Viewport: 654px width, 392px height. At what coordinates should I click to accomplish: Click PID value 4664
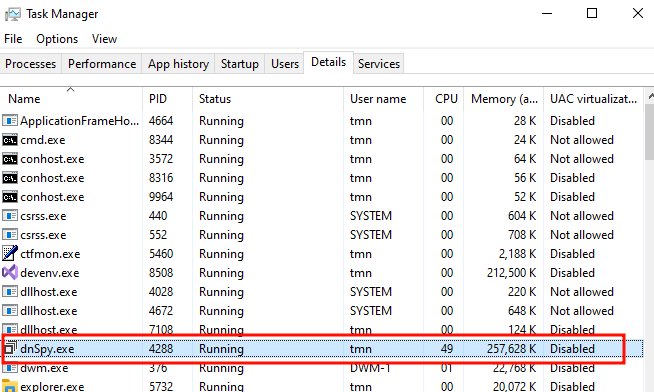pyautogui.click(x=161, y=121)
